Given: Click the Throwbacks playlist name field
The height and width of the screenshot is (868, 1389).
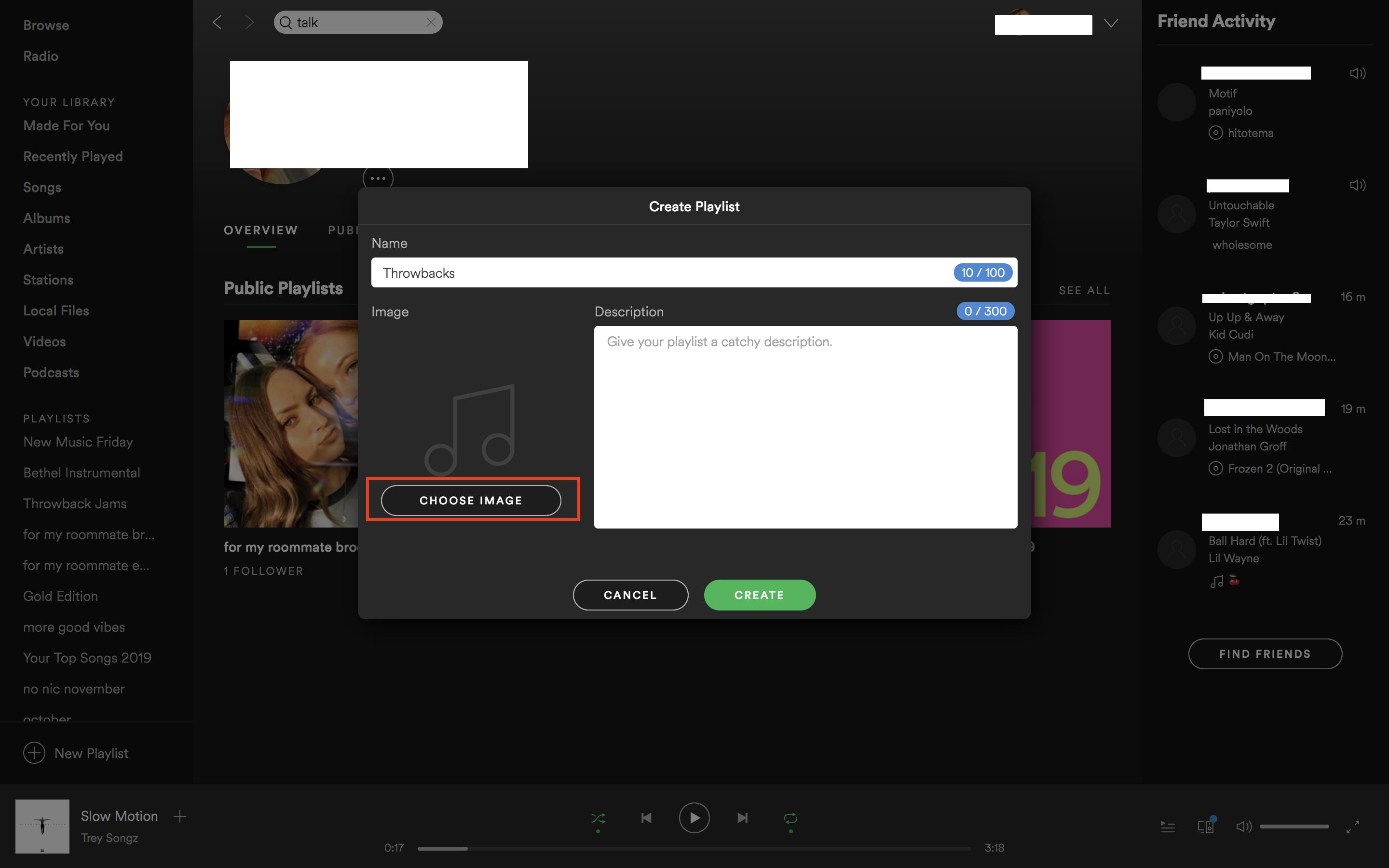Looking at the screenshot, I should [694, 272].
